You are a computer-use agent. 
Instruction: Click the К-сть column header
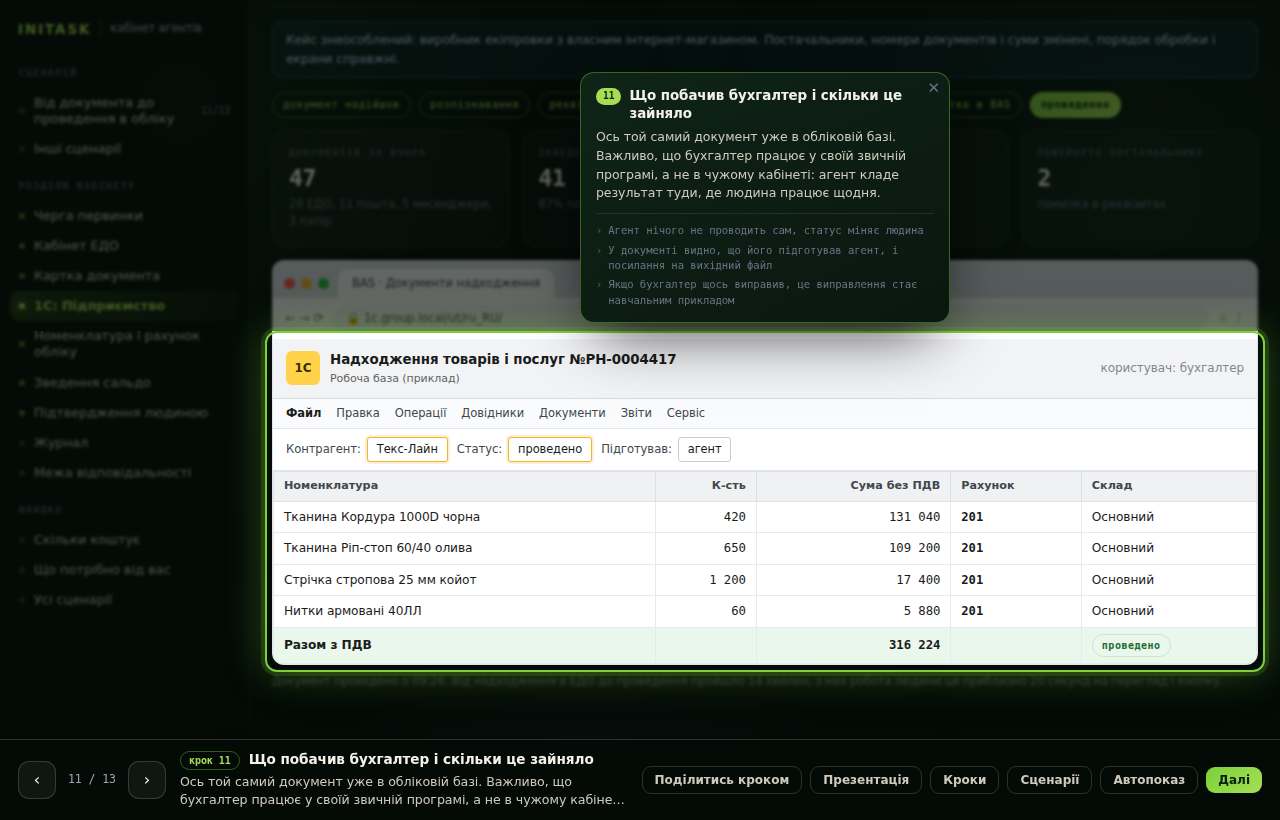point(706,486)
